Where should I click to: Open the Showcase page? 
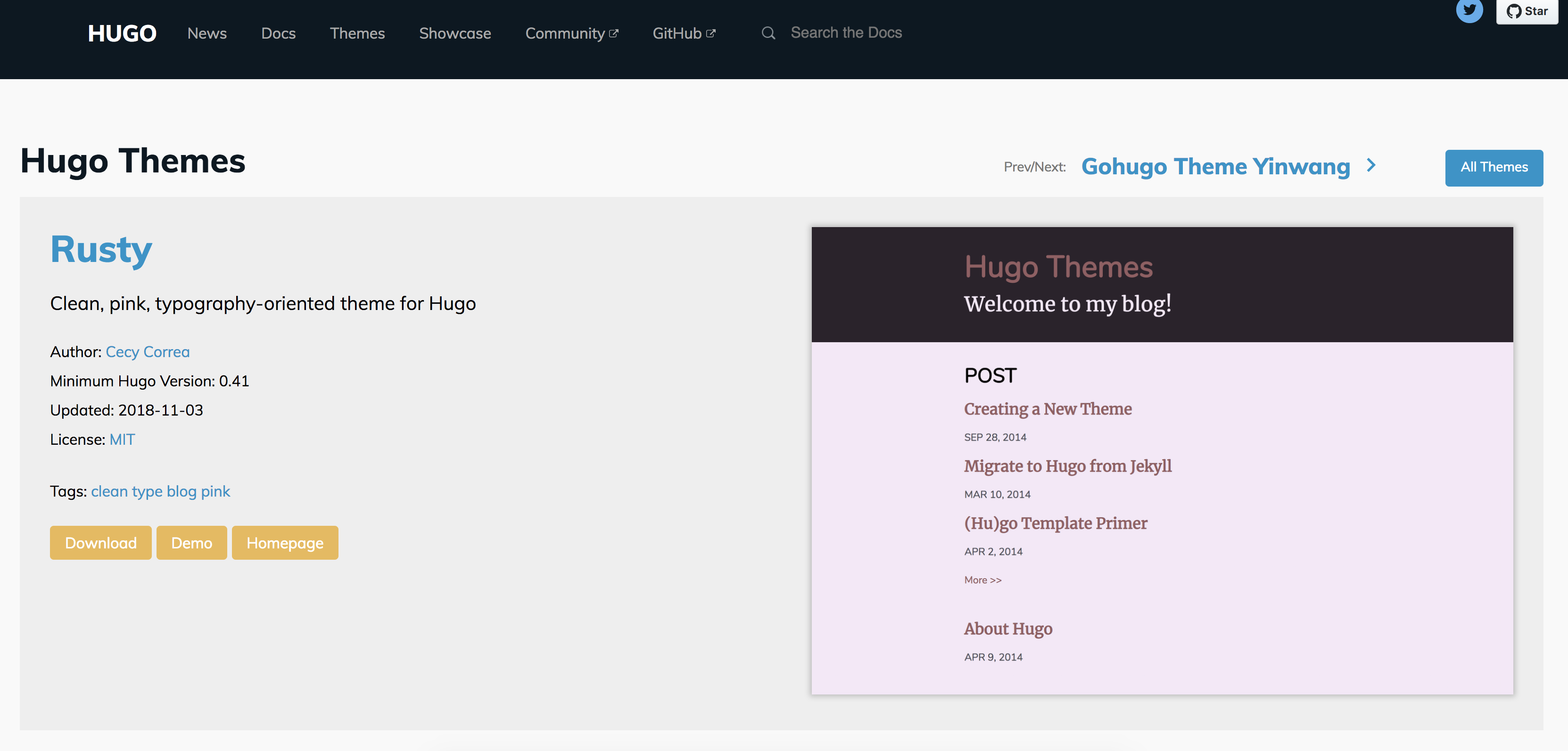(x=454, y=33)
